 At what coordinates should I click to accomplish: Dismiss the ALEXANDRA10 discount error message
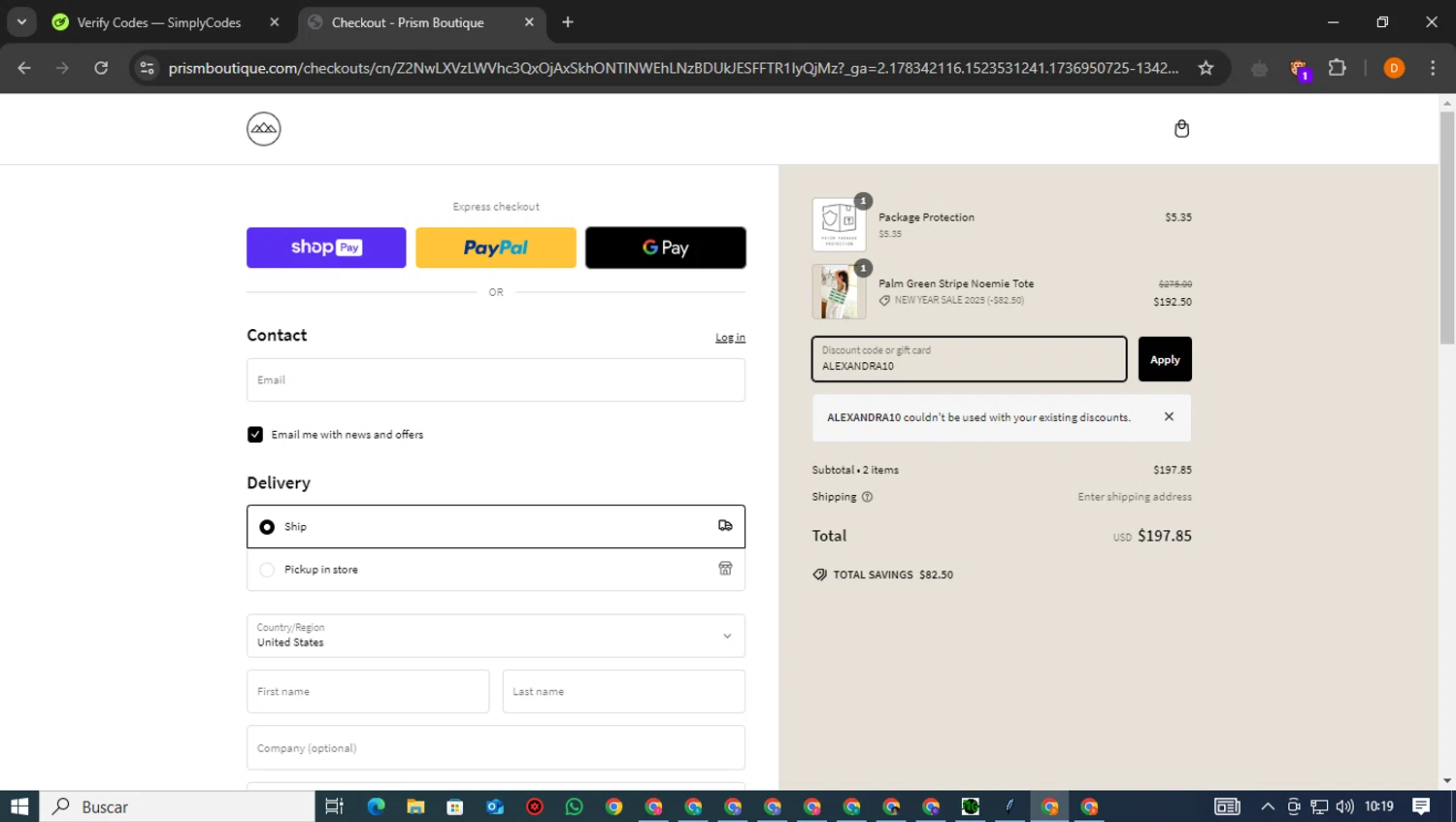point(1169,416)
